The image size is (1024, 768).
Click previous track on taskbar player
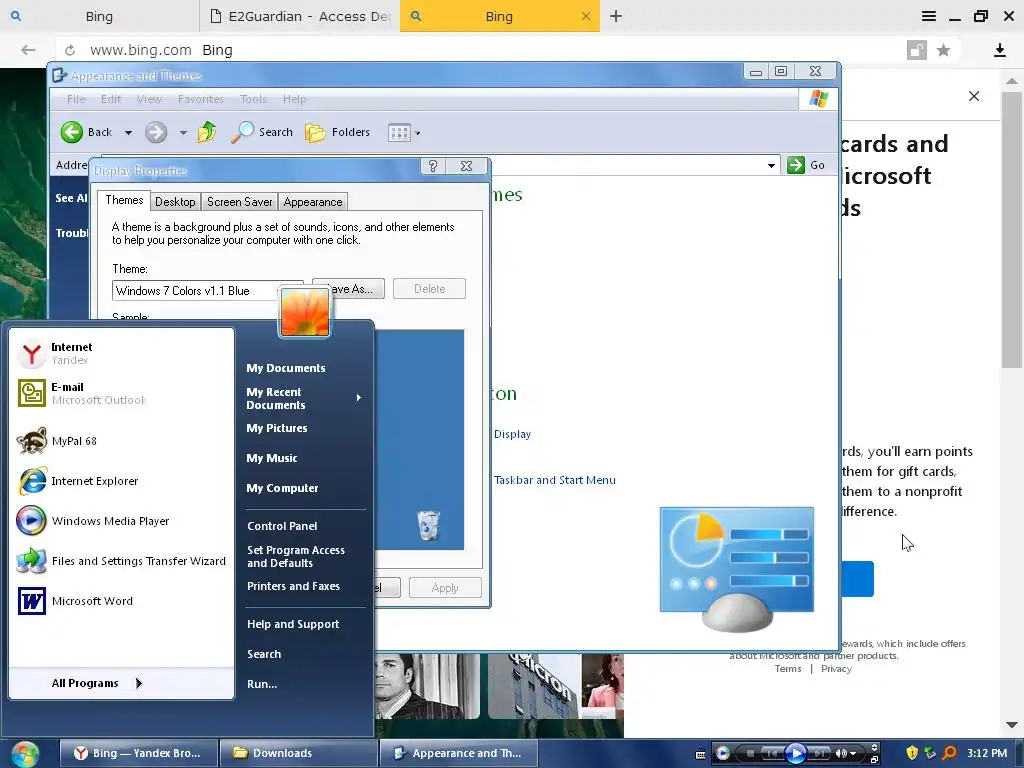pos(771,754)
